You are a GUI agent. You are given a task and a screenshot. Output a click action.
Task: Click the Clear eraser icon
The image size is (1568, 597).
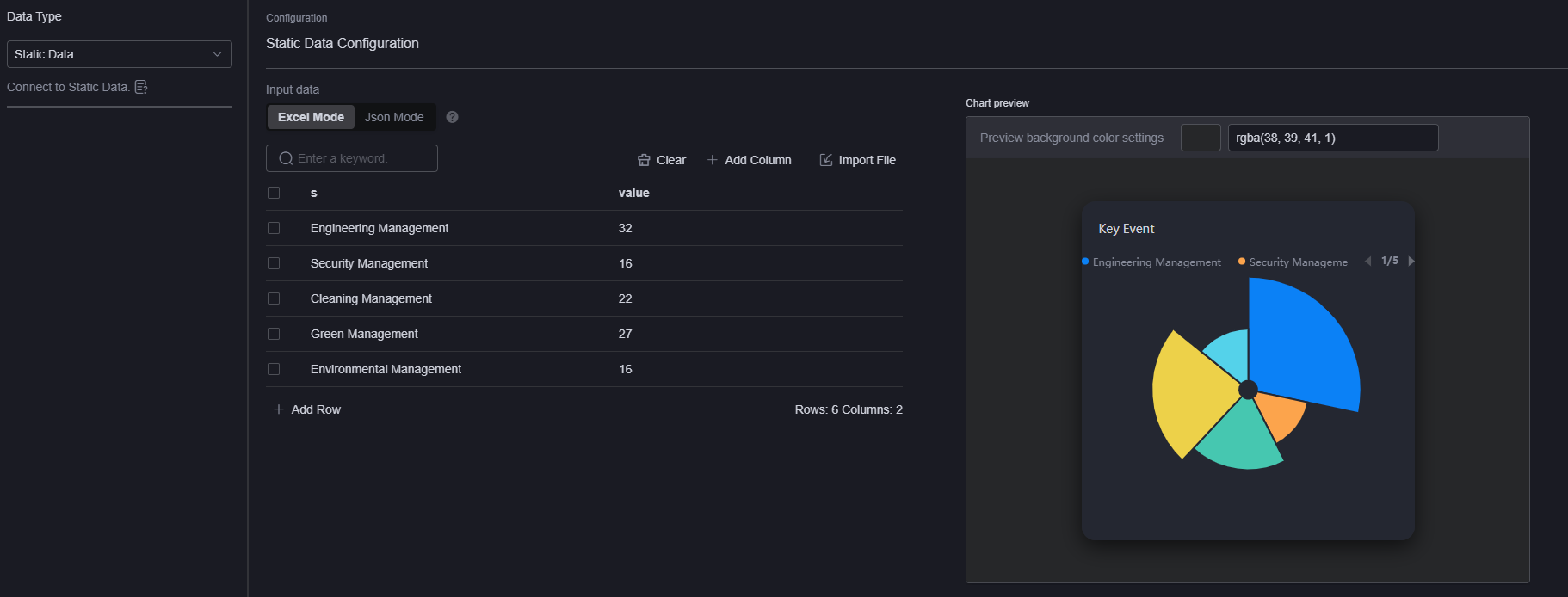[644, 160]
